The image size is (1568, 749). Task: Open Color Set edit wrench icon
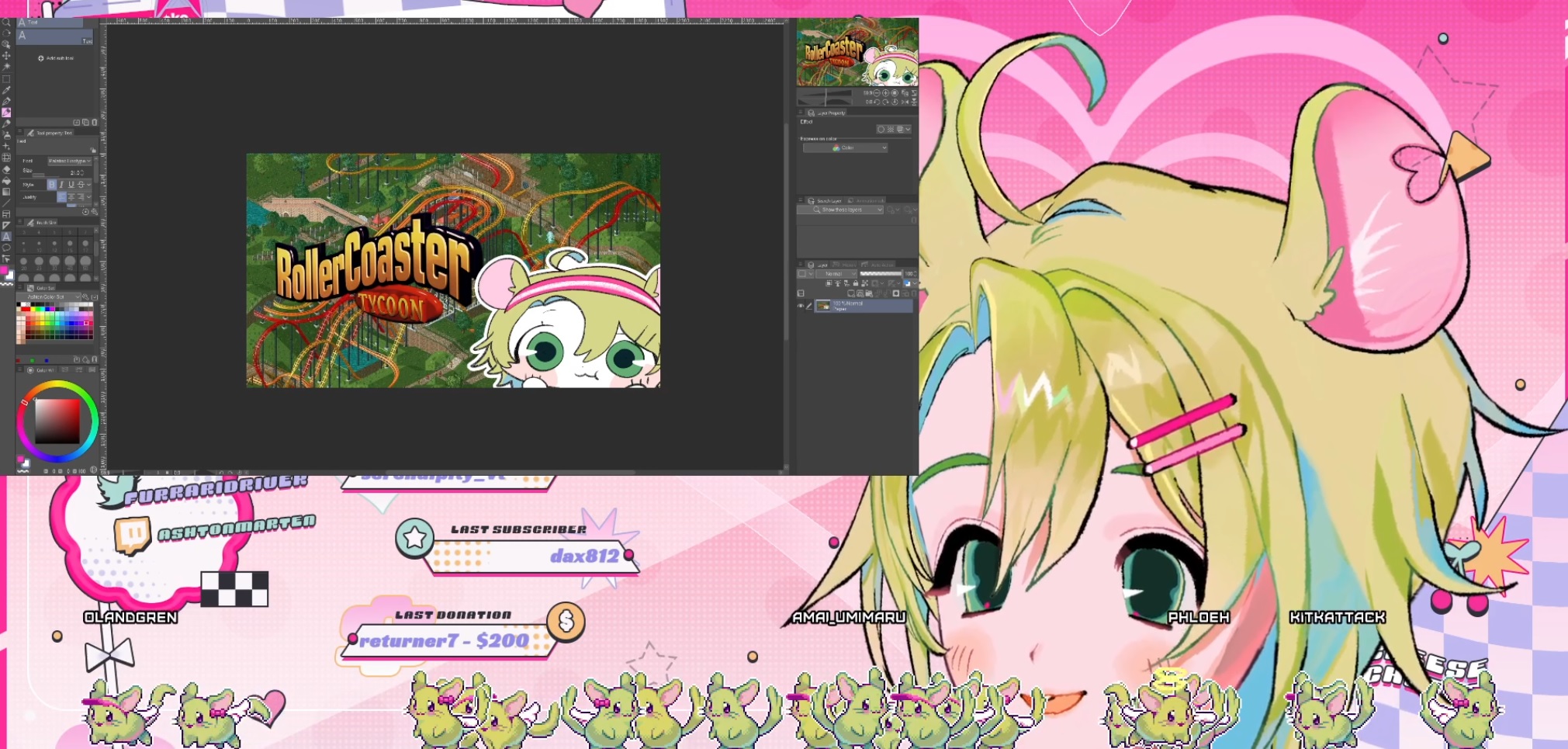coord(85,297)
